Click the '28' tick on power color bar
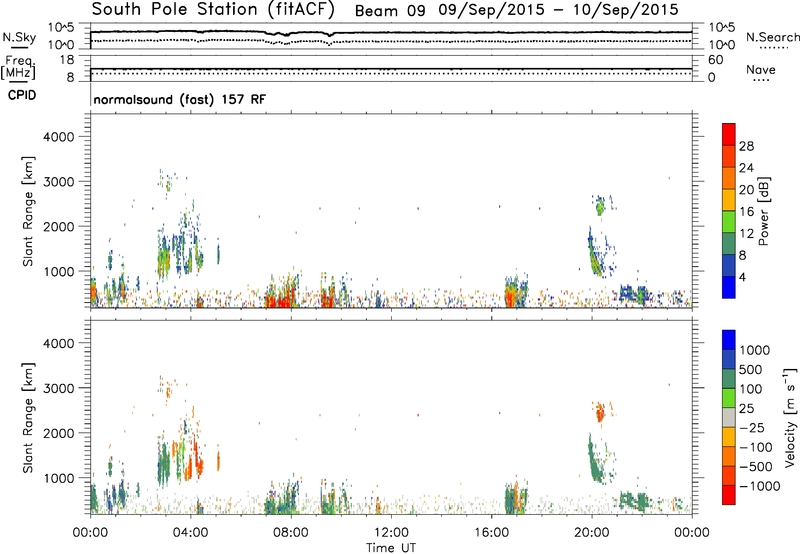This screenshot has height=554, width=800. click(746, 146)
